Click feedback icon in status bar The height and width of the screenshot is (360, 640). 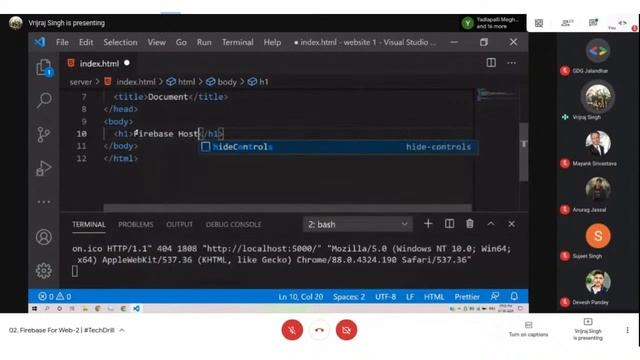coord(495,296)
